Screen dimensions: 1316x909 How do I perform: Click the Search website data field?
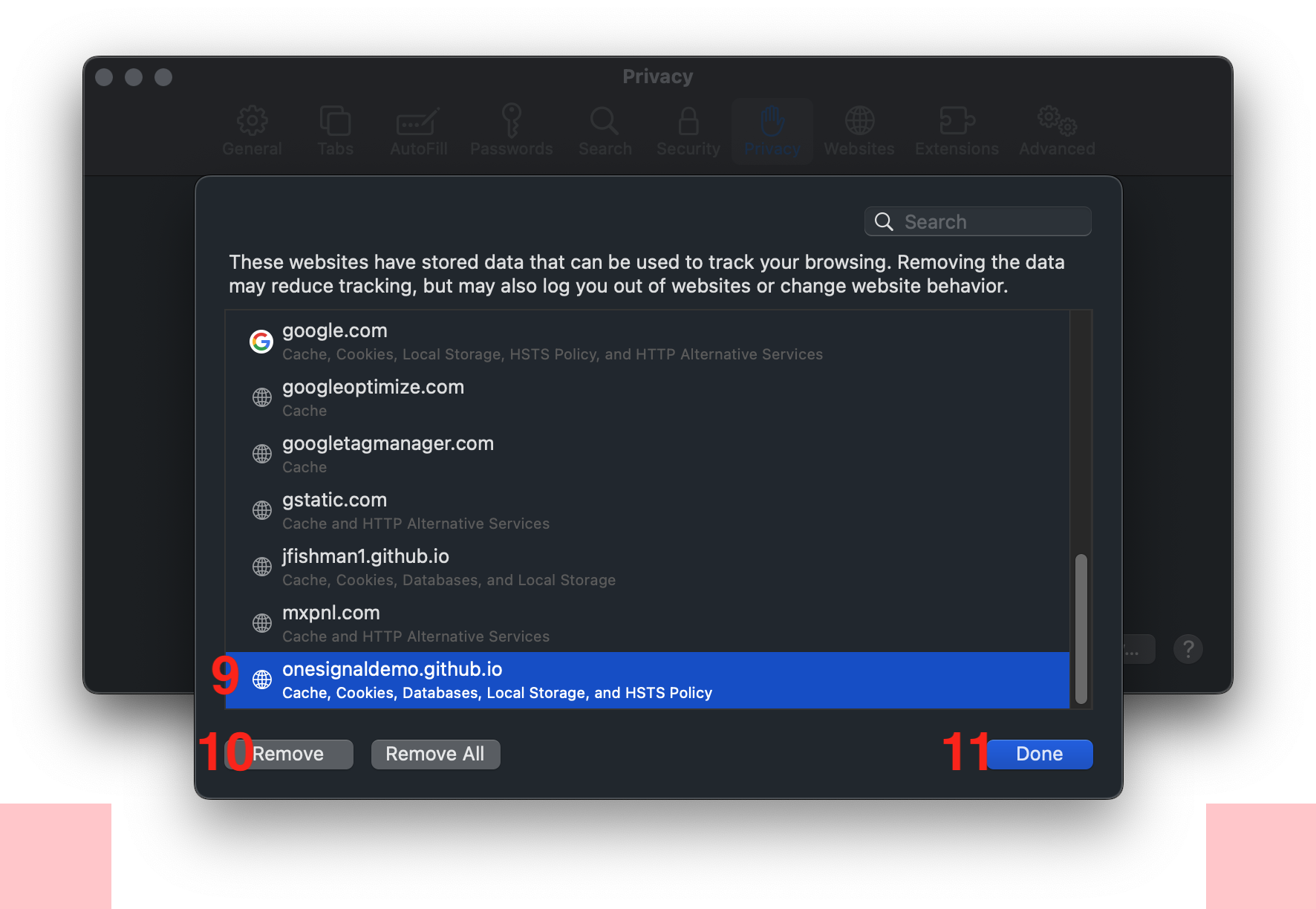[x=978, y=221]
